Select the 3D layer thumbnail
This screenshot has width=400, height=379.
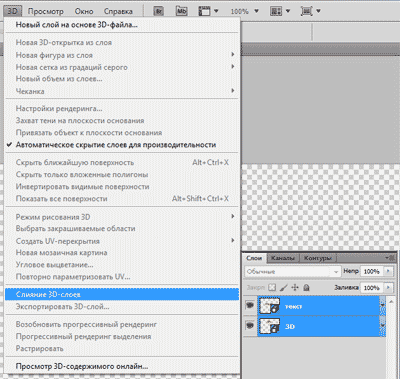pyautogui.click(x=270, y=325)
